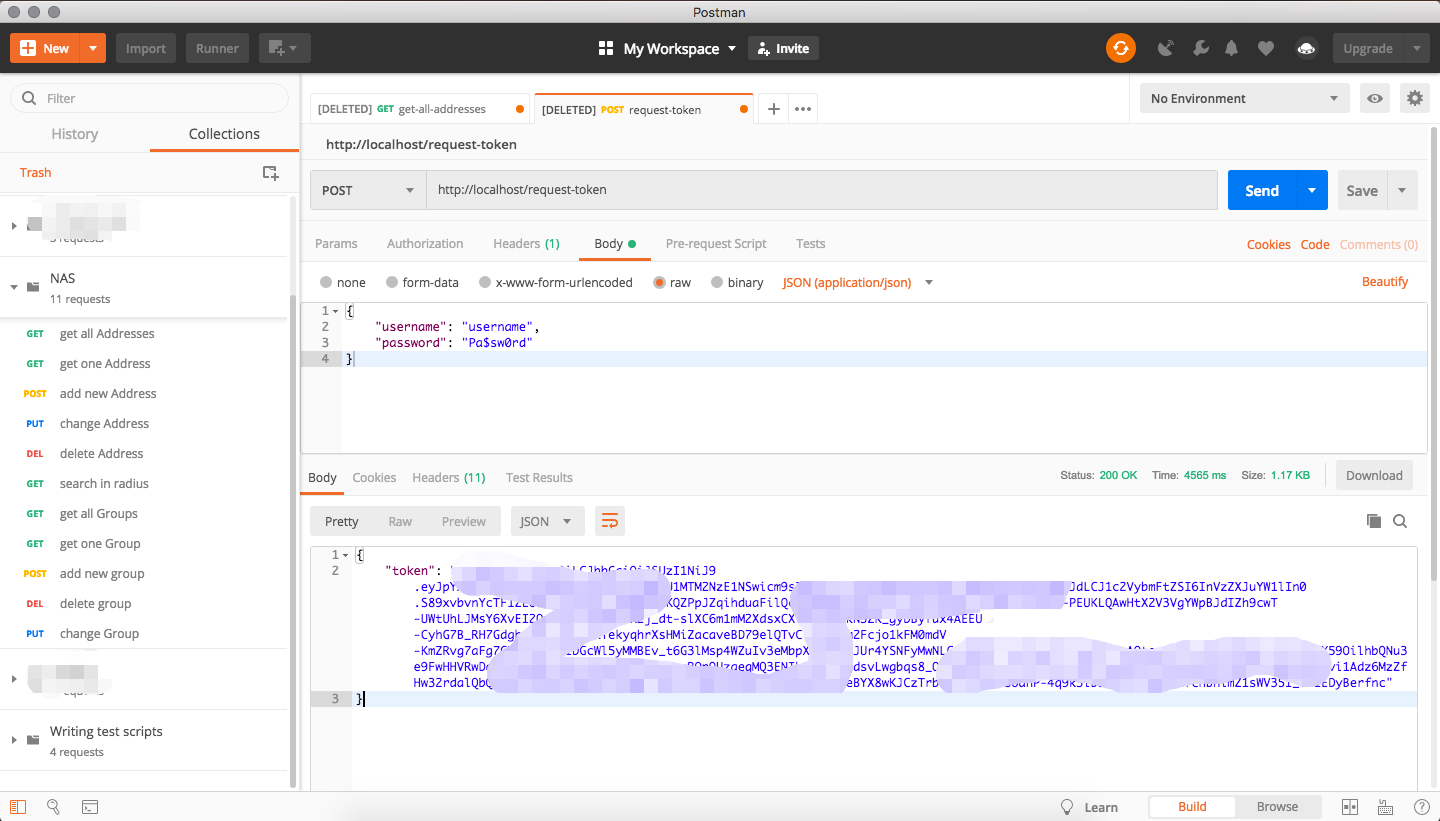This screenshot has height=821, width=1440.
Task: Switch to Browse mode
Action: (1277, 807)
